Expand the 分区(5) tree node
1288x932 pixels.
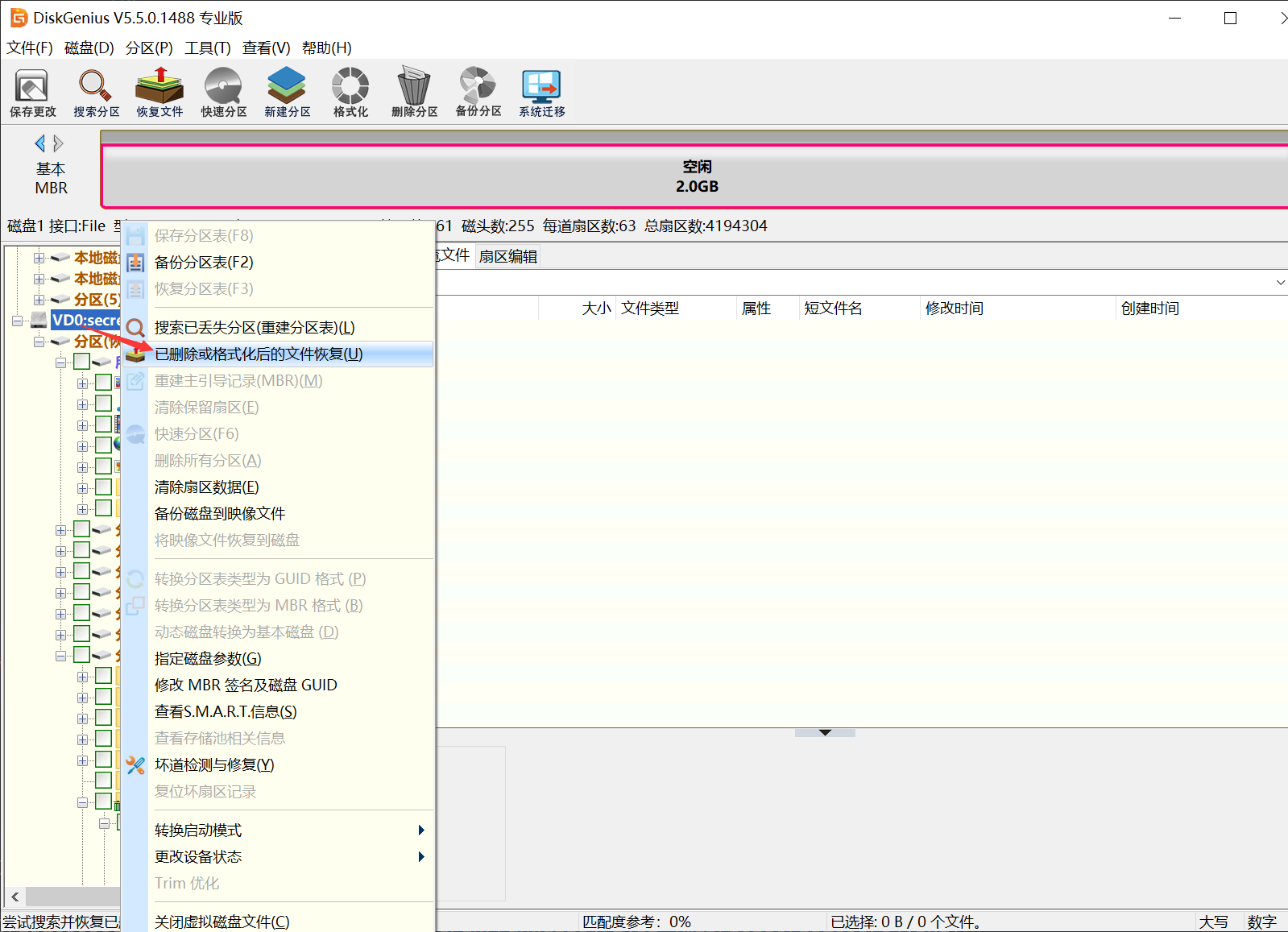pyautogui.click(x=39, y=300)
